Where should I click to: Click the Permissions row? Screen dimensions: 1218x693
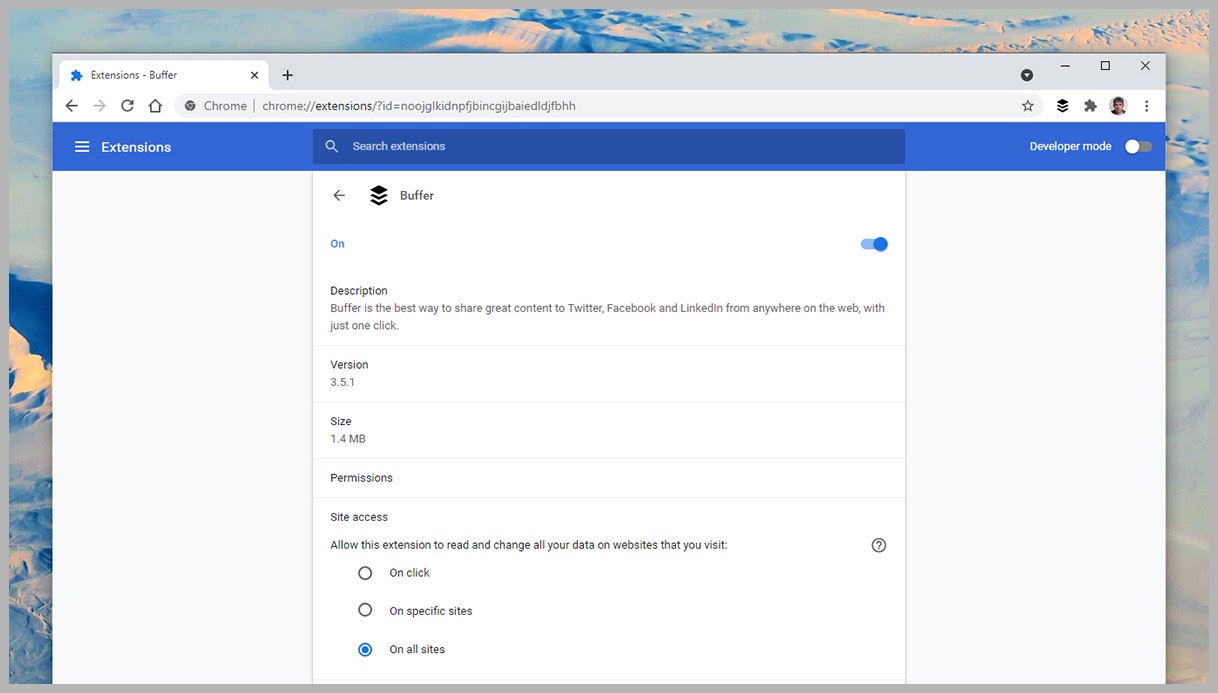[x=609, y=478]
